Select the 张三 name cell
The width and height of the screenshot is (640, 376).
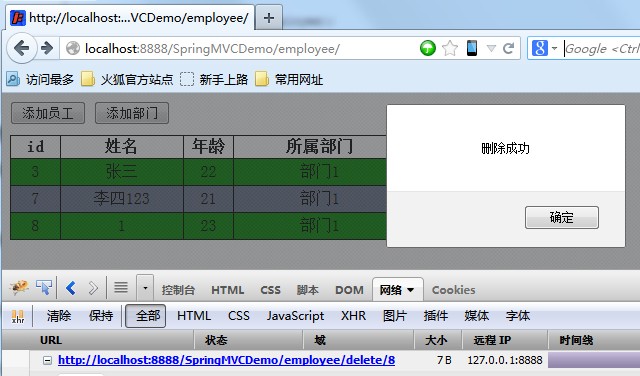(122, 172)
